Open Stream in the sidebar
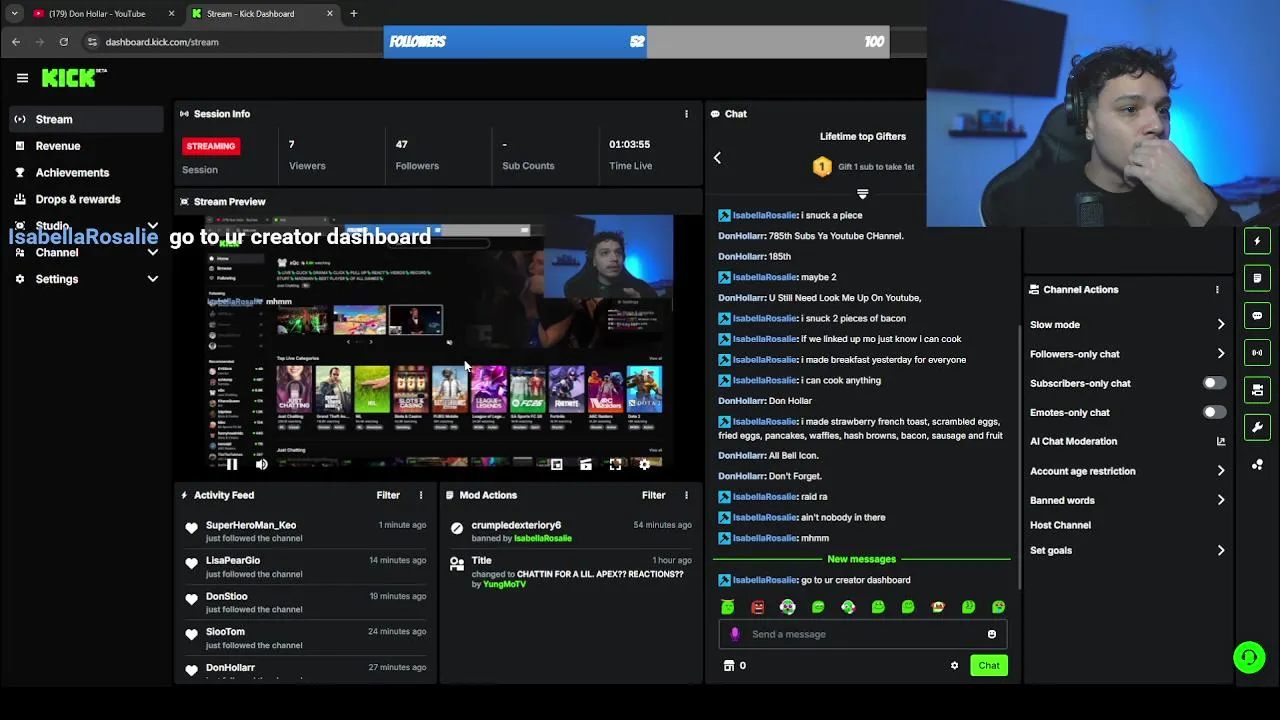The image size is (1280, 720). click(x=86, y=119)
